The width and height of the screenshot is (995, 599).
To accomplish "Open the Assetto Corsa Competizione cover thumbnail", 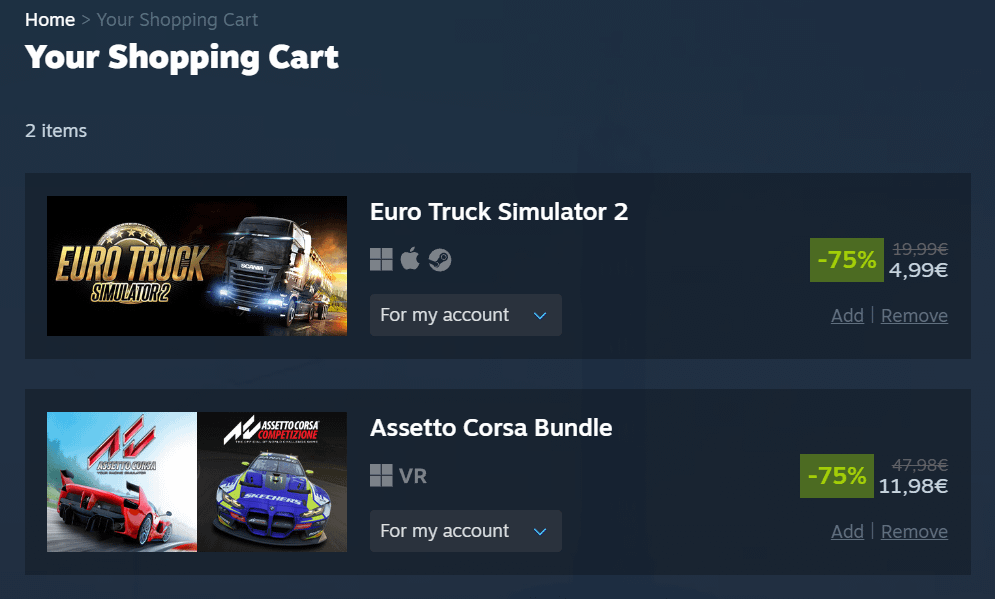I will tap(272, 482).
